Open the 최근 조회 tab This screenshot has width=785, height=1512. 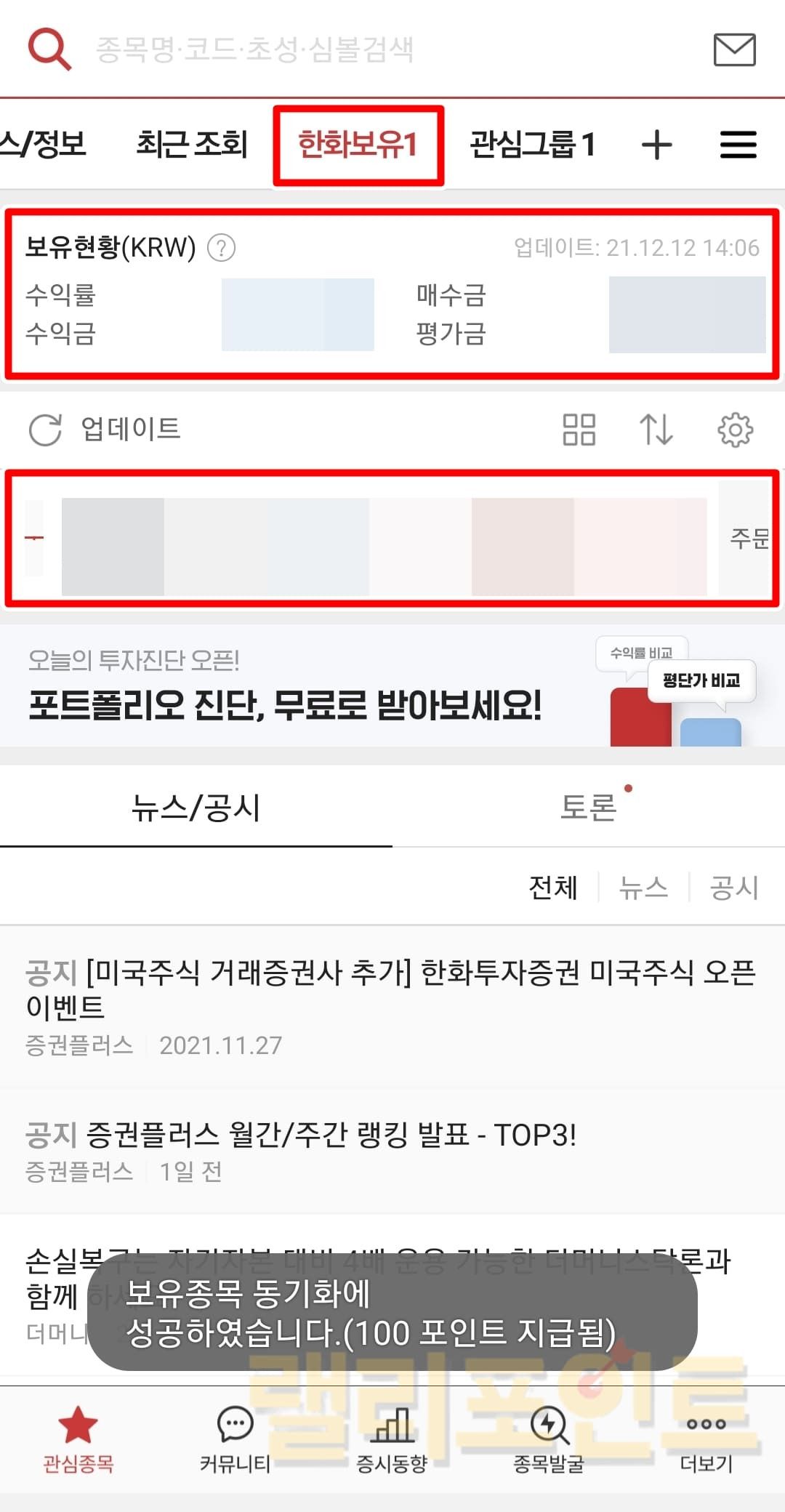[x=192, y=144]
